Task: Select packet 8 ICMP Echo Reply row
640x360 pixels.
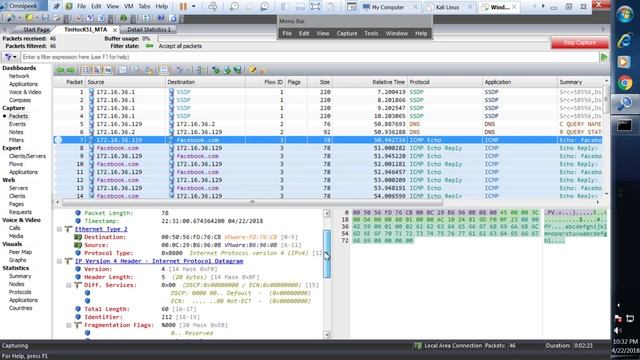Action: [328, 148]
